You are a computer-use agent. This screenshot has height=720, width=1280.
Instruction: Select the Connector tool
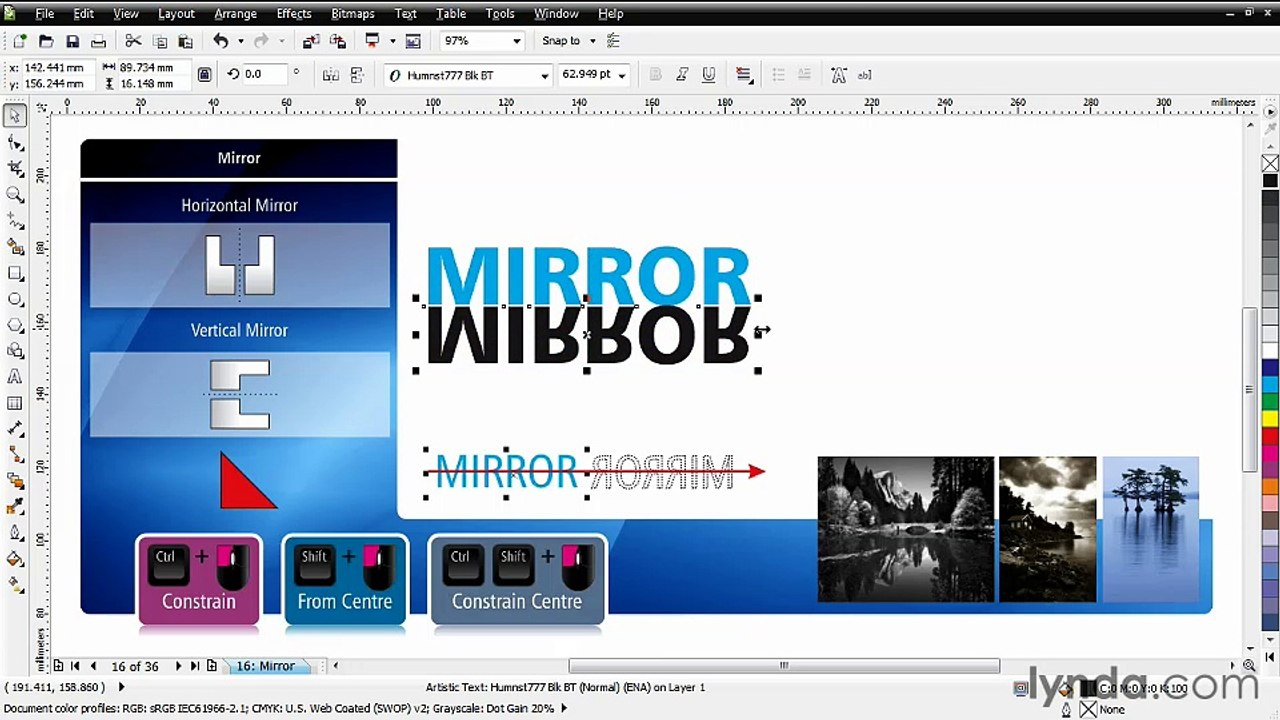click(15, 455)
